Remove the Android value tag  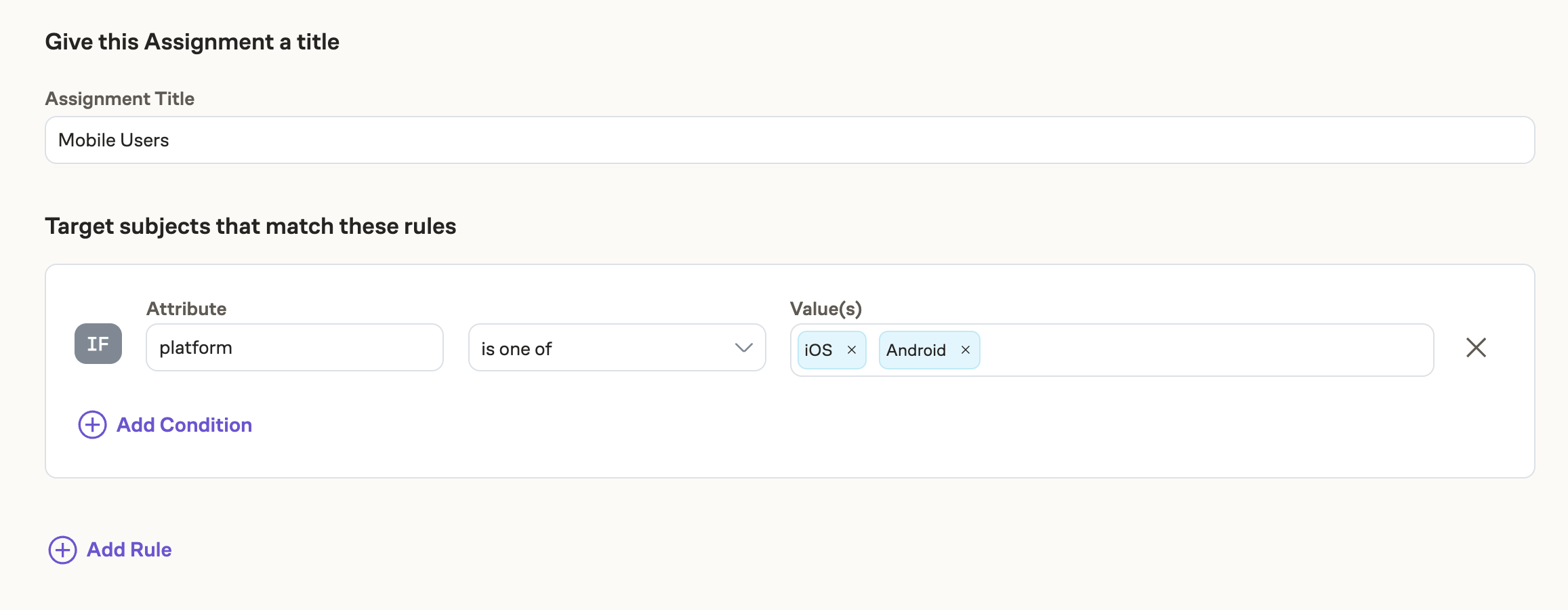(x=966, y=350)
